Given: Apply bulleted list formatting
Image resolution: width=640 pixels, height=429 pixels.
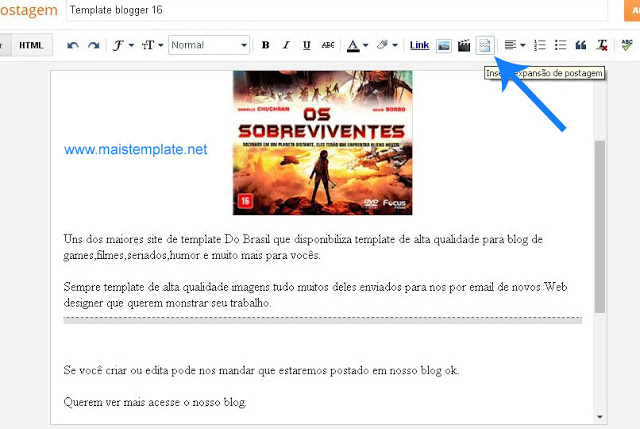Looking at the screenshot, I should [560, 45].
